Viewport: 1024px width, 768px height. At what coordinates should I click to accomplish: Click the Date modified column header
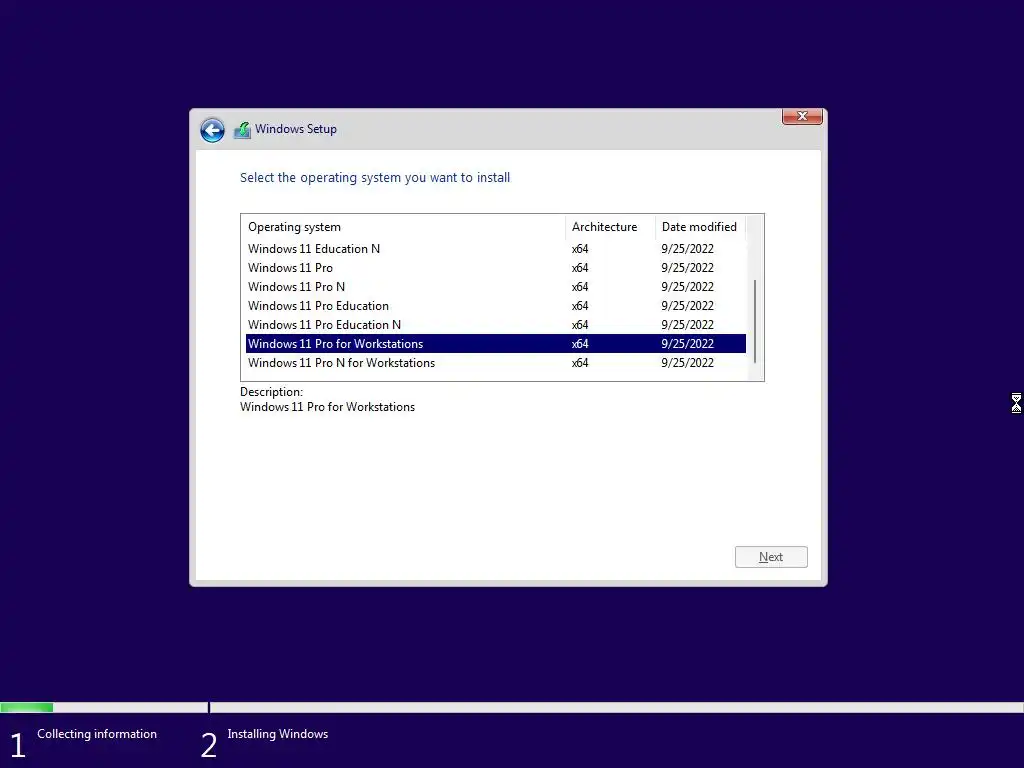point(700,227)
